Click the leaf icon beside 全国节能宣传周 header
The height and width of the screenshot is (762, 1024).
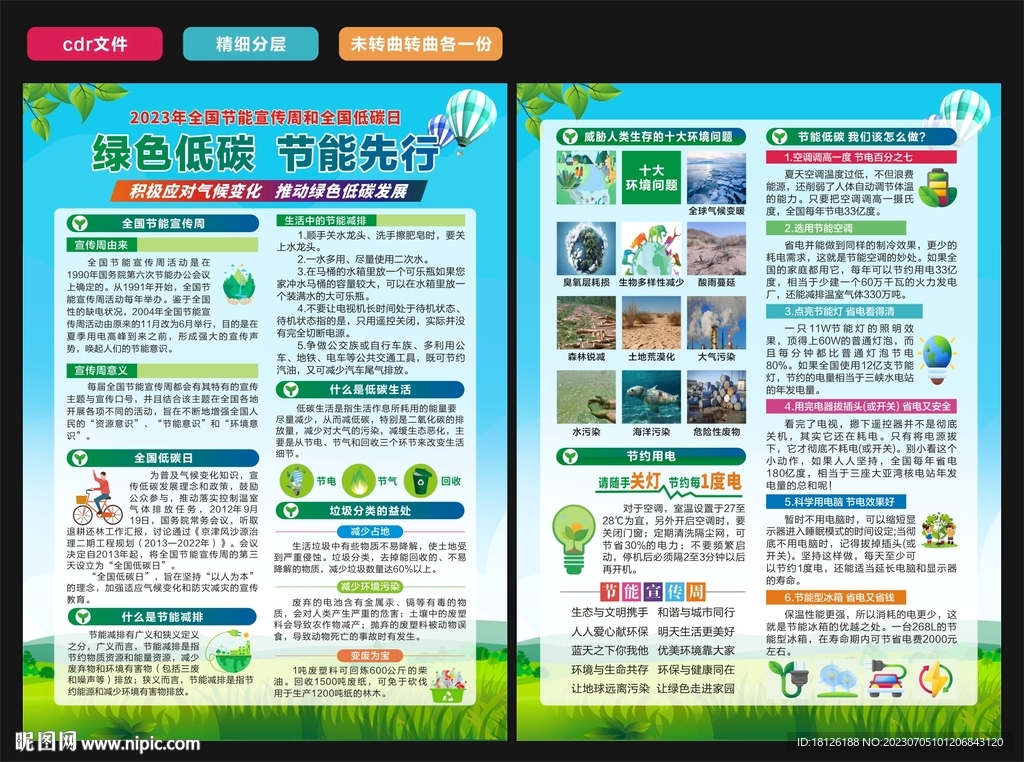point(80,223)
